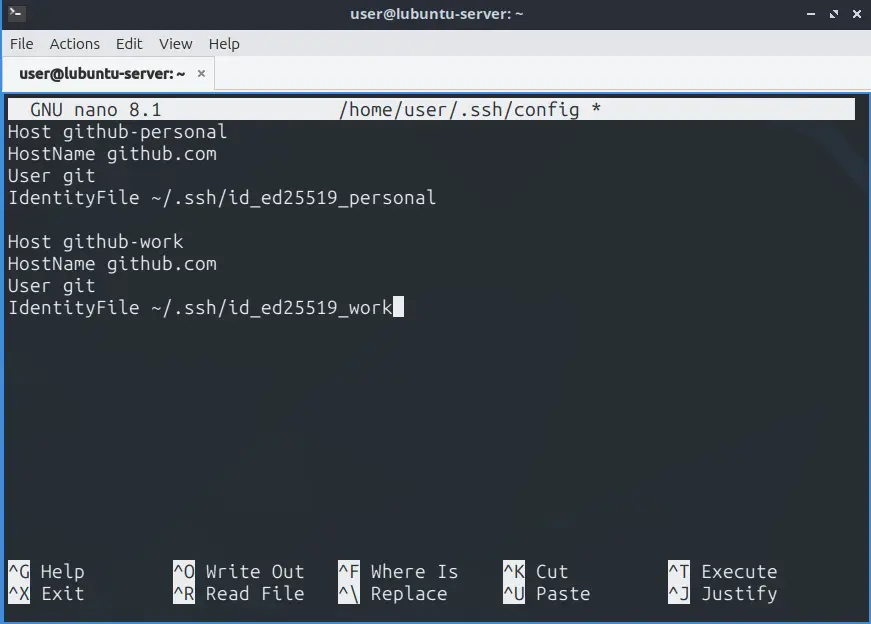This screenshot has width=871, height=624.
Task: Open the Help menu
Action: click(224, 44)
